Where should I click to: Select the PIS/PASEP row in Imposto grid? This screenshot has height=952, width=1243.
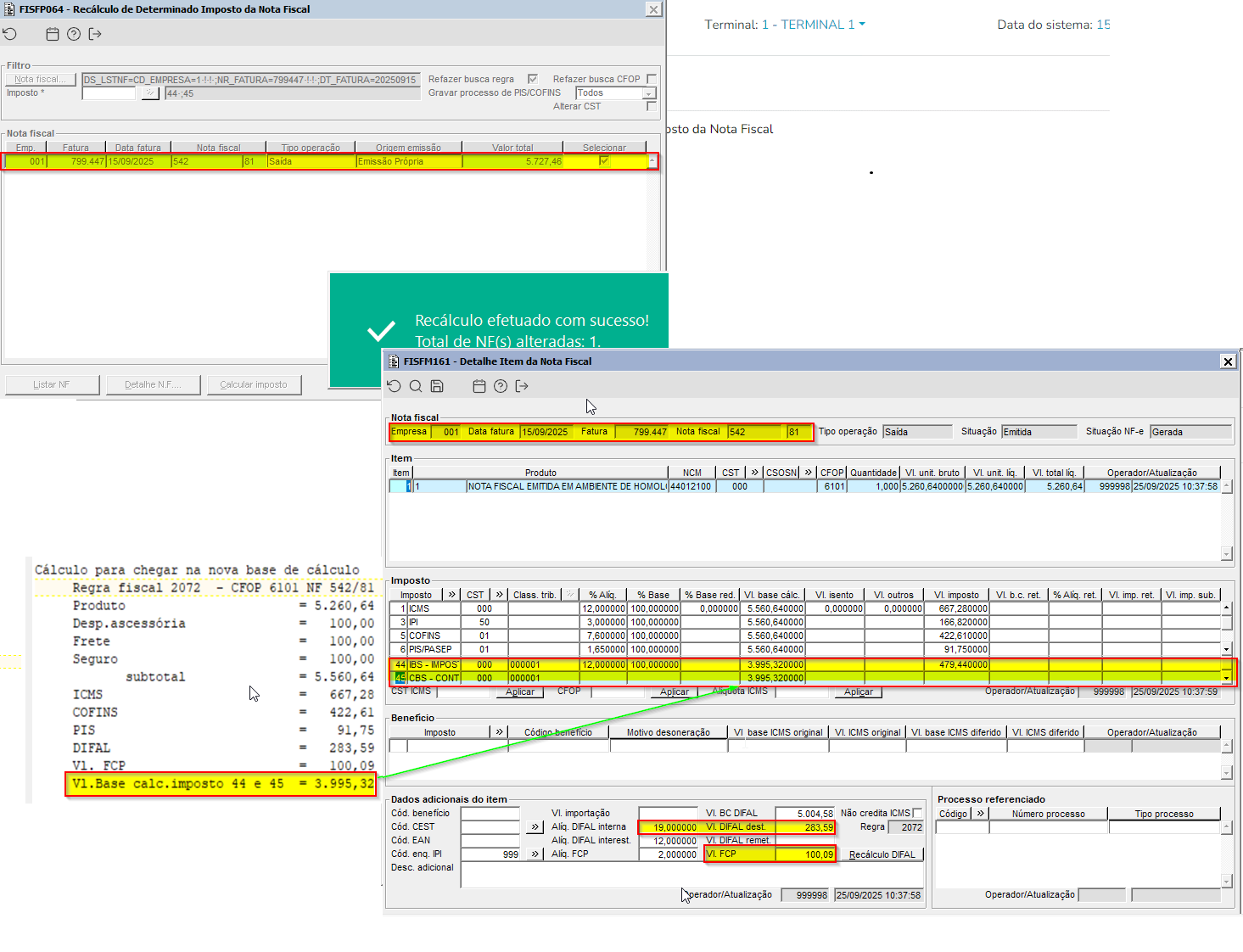click(805, 649)
